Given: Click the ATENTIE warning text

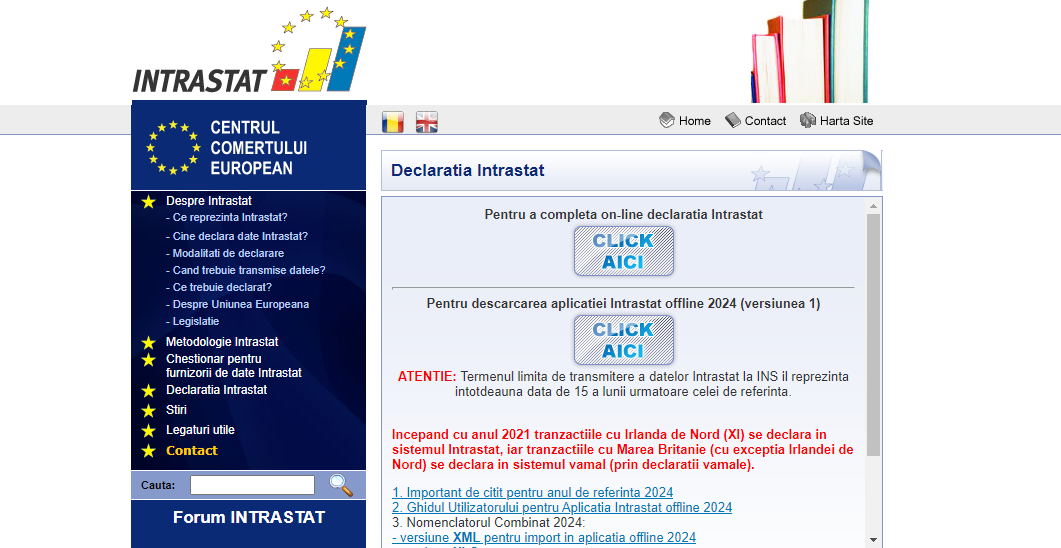Looking at the screenshot, I should tap(426, 377).
